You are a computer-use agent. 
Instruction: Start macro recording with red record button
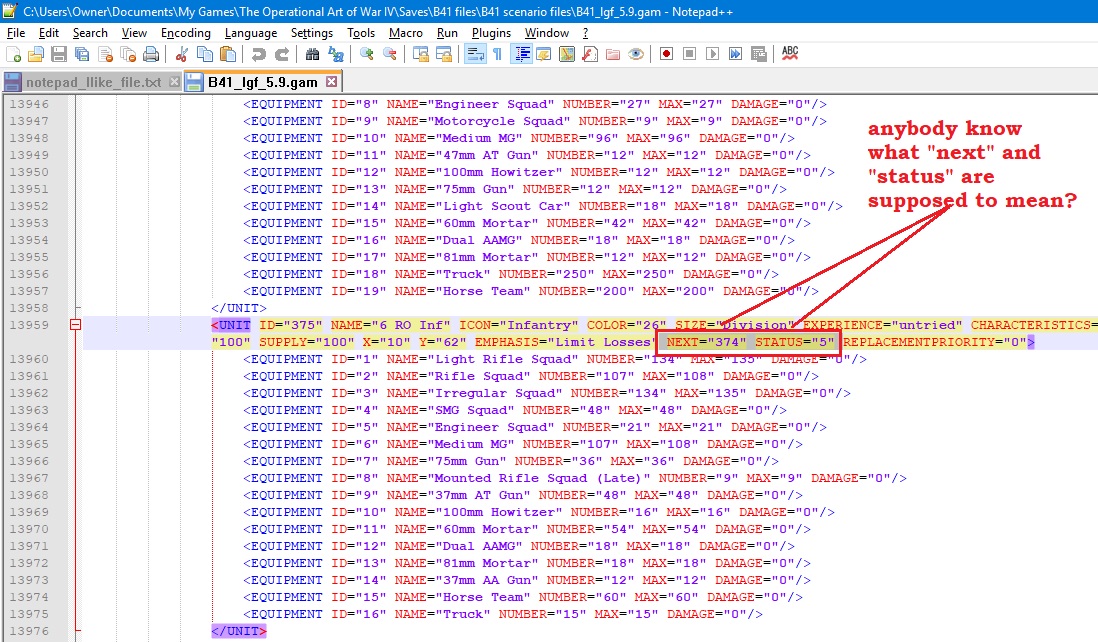(x=665, y=54)
